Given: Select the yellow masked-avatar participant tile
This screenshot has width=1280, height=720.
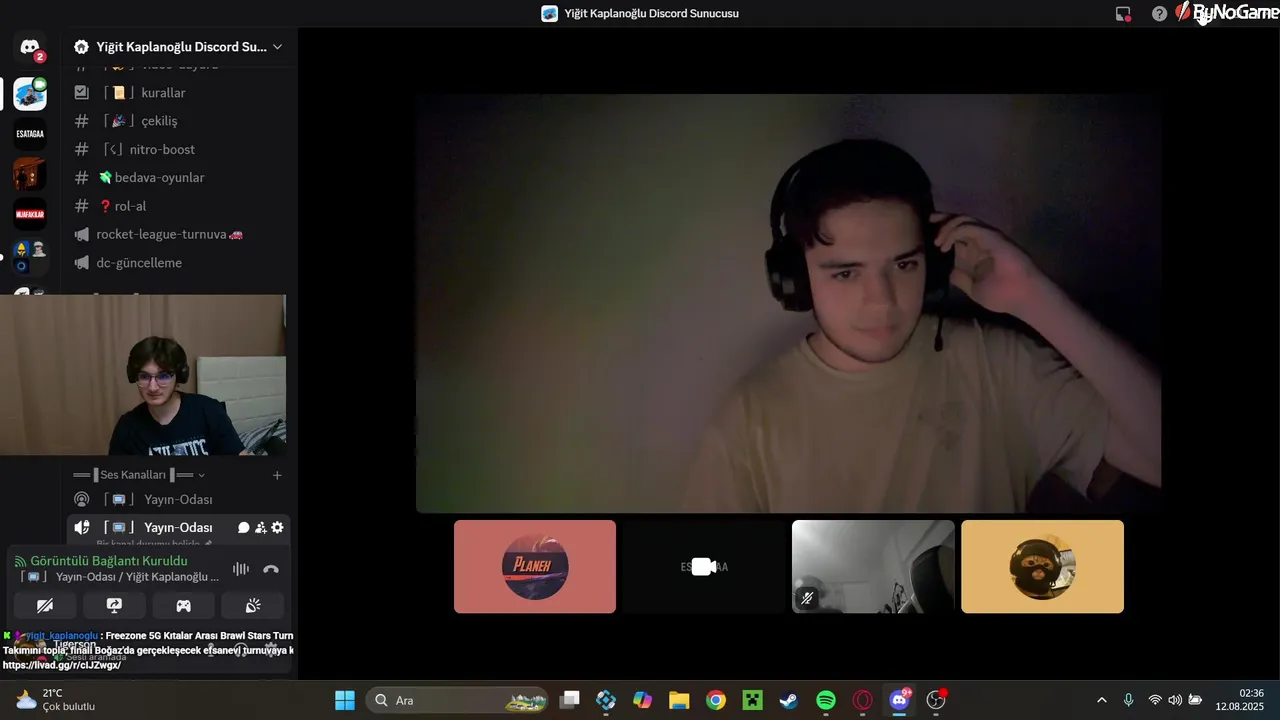Looking at the screenshot, I should coord(1042,567).
